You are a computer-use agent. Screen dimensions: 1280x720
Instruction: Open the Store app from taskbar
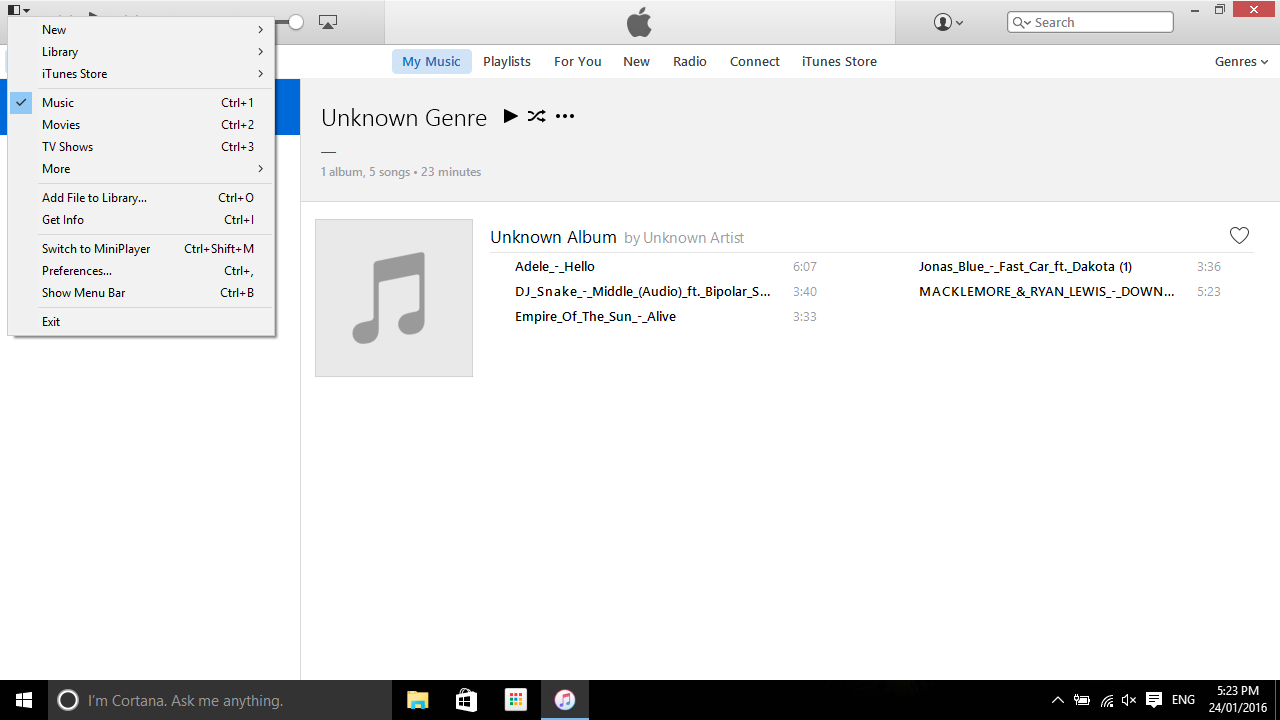pos(466,700)
